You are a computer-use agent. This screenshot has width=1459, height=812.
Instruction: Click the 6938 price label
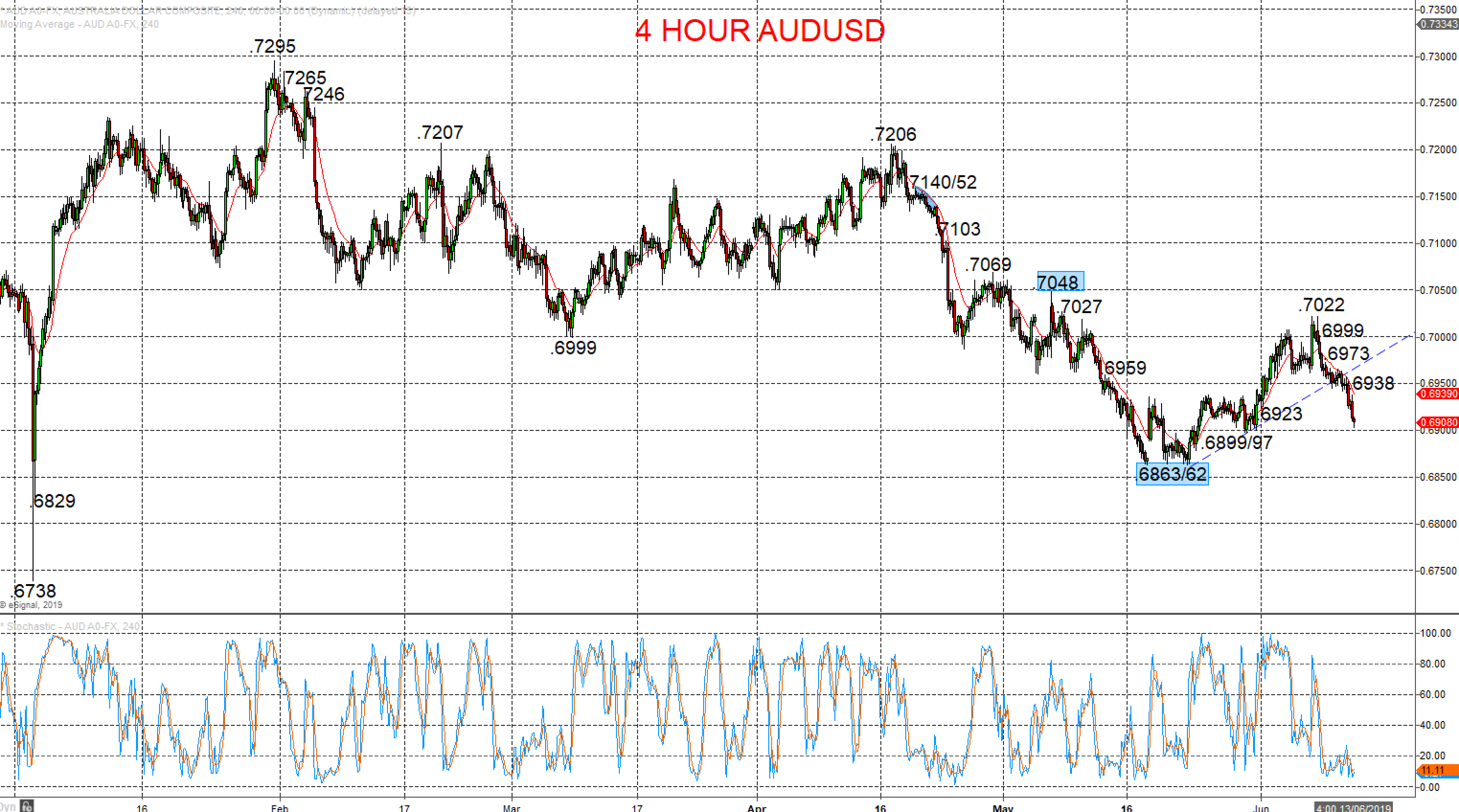click(x=1373, y=383)
